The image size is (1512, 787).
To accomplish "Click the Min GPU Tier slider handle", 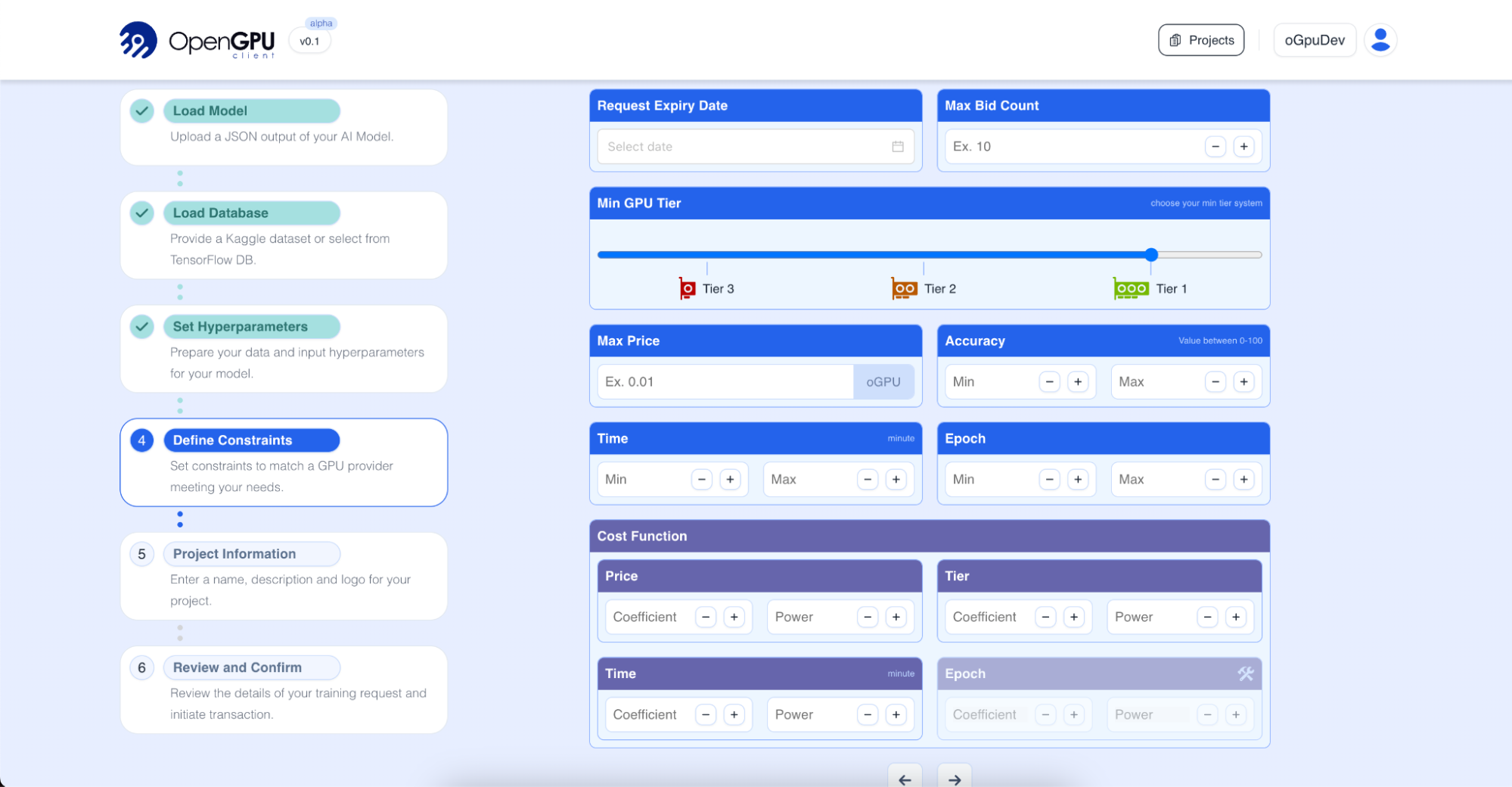I will (x=1151, y=255).
